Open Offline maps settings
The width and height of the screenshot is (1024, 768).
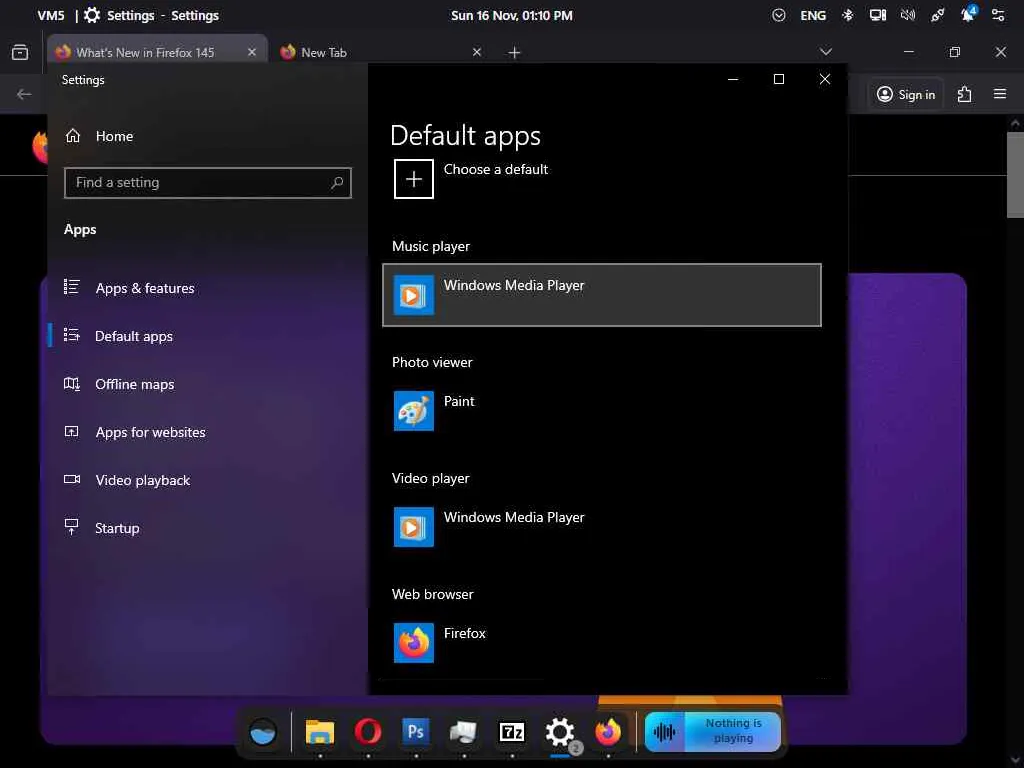[x=135, y=384]
